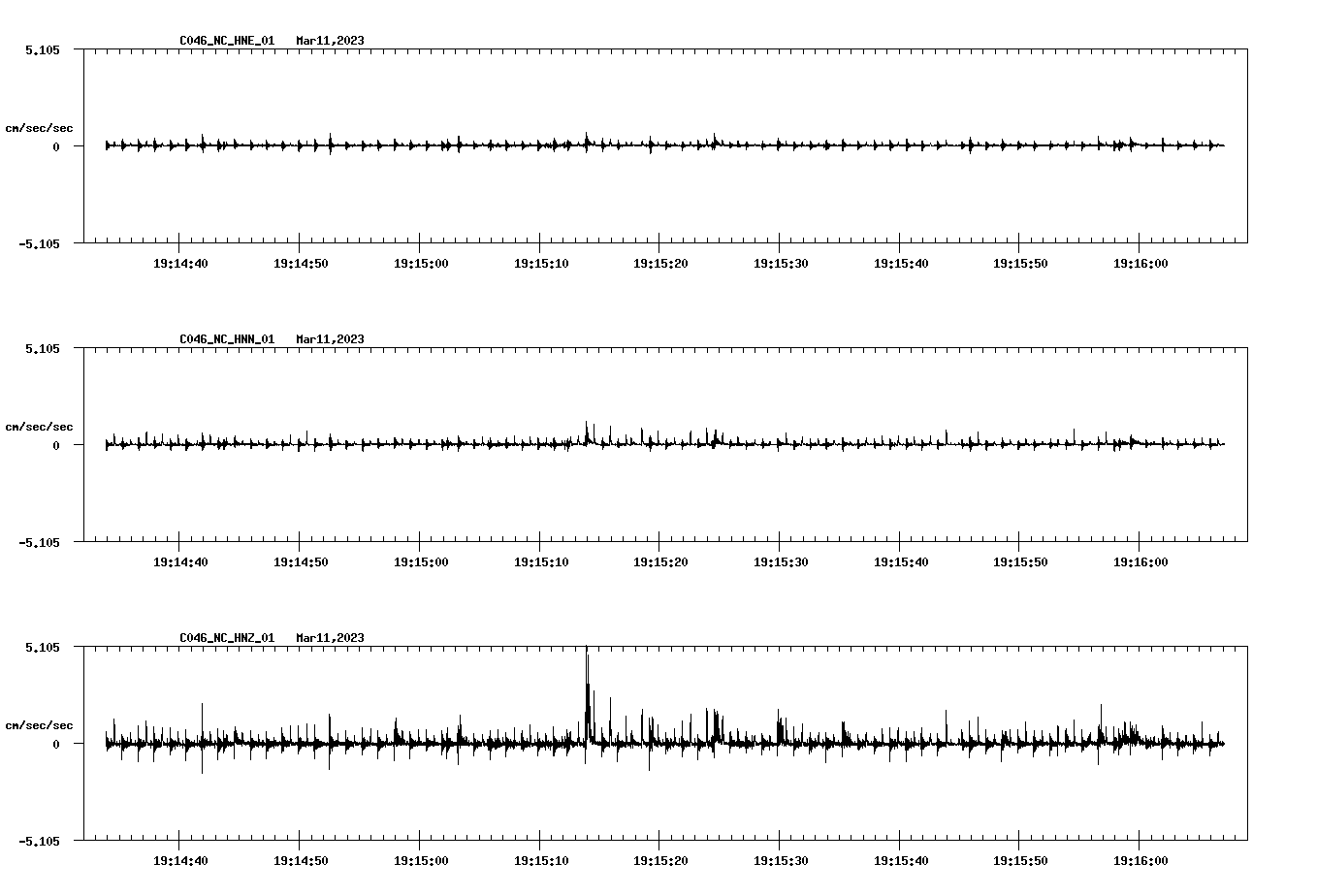Screen dimensions: 1317x896
Task: Click the Mar11,2023 date on bottom trace
Action: point(329,638)
